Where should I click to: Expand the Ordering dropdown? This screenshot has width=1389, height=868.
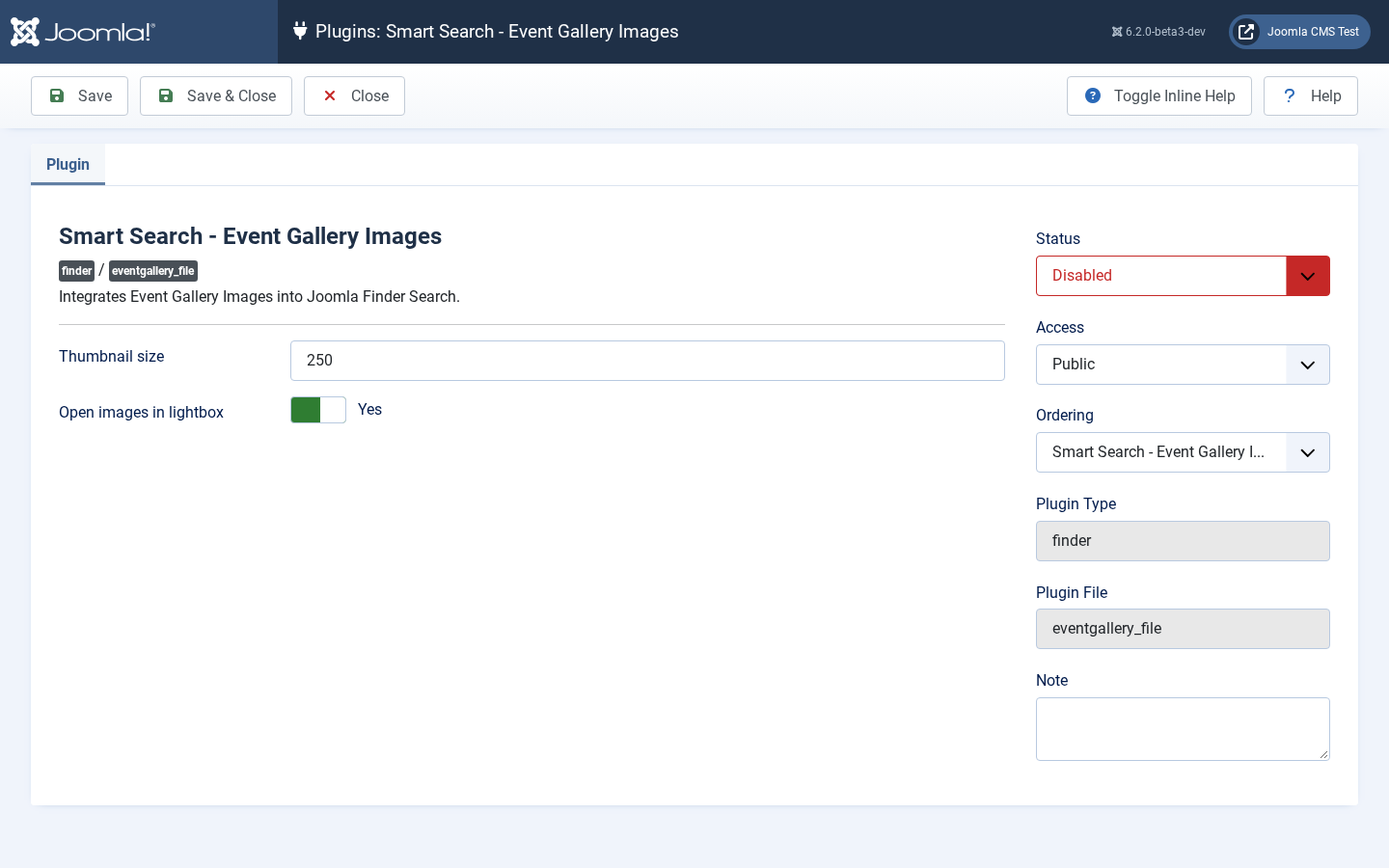1183,452
